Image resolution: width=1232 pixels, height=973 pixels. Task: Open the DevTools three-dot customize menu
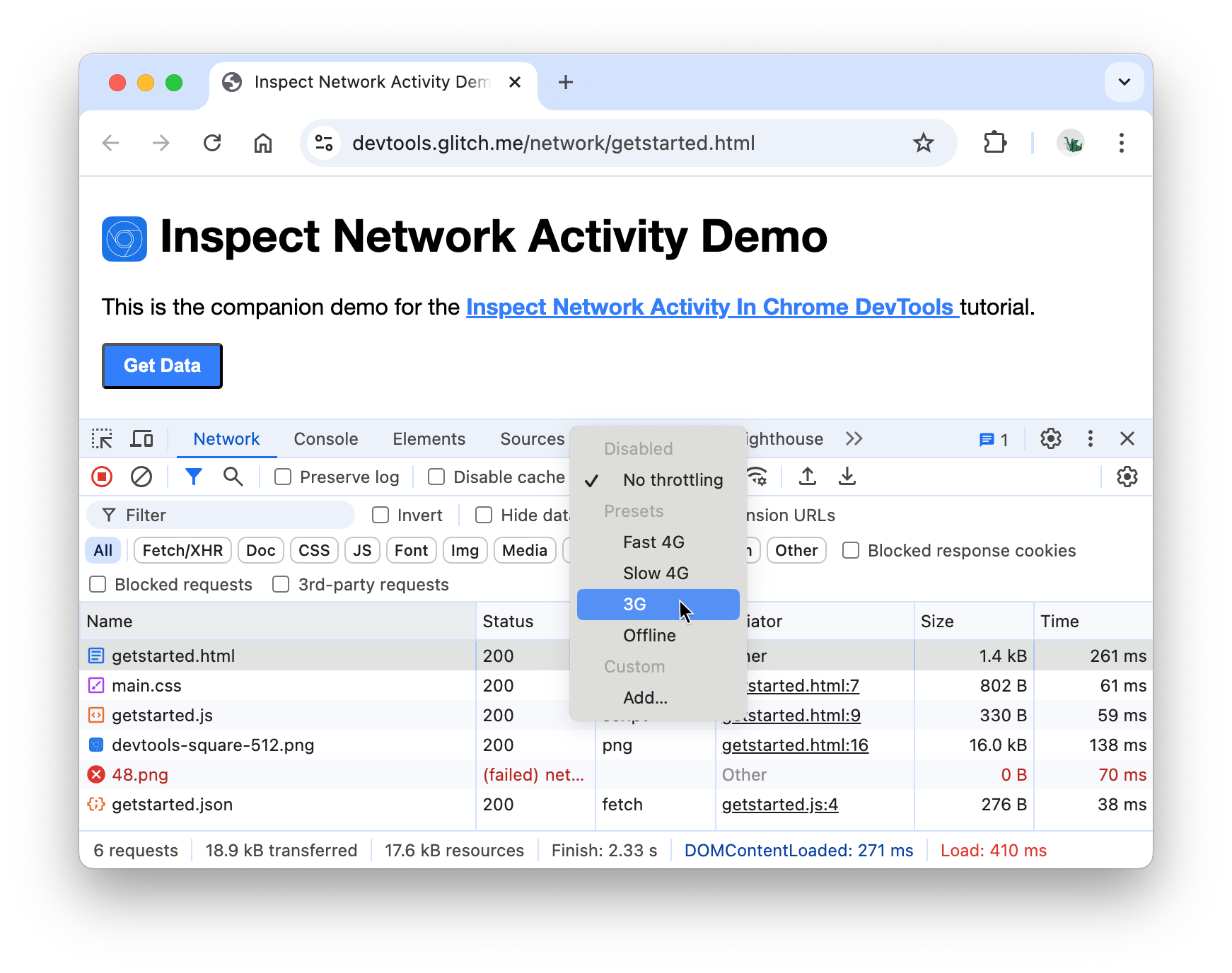[1090, 439]
